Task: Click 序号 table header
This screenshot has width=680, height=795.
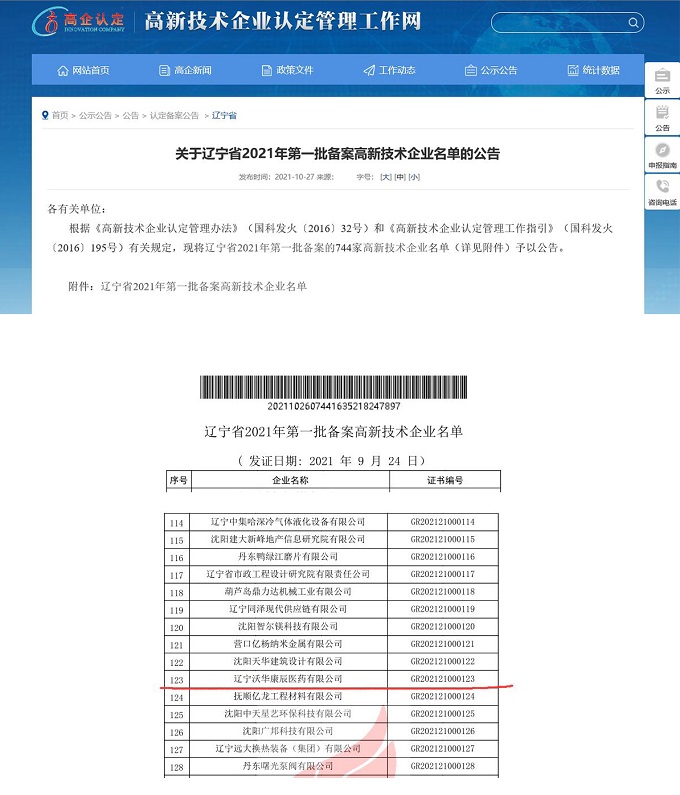Action: (178, 480)
